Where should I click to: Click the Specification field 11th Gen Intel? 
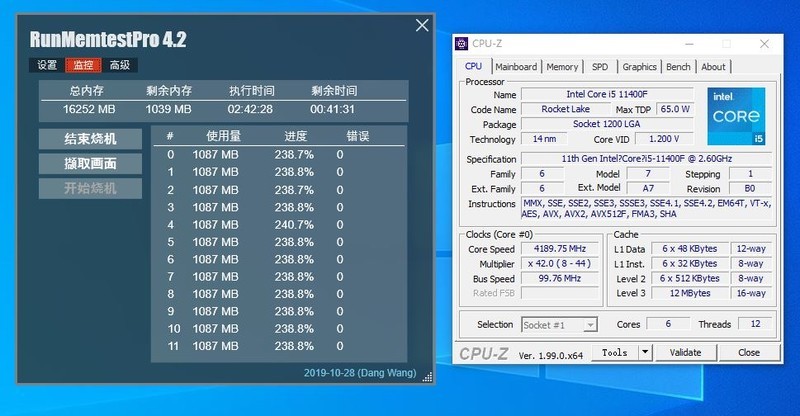click(646, 159)
